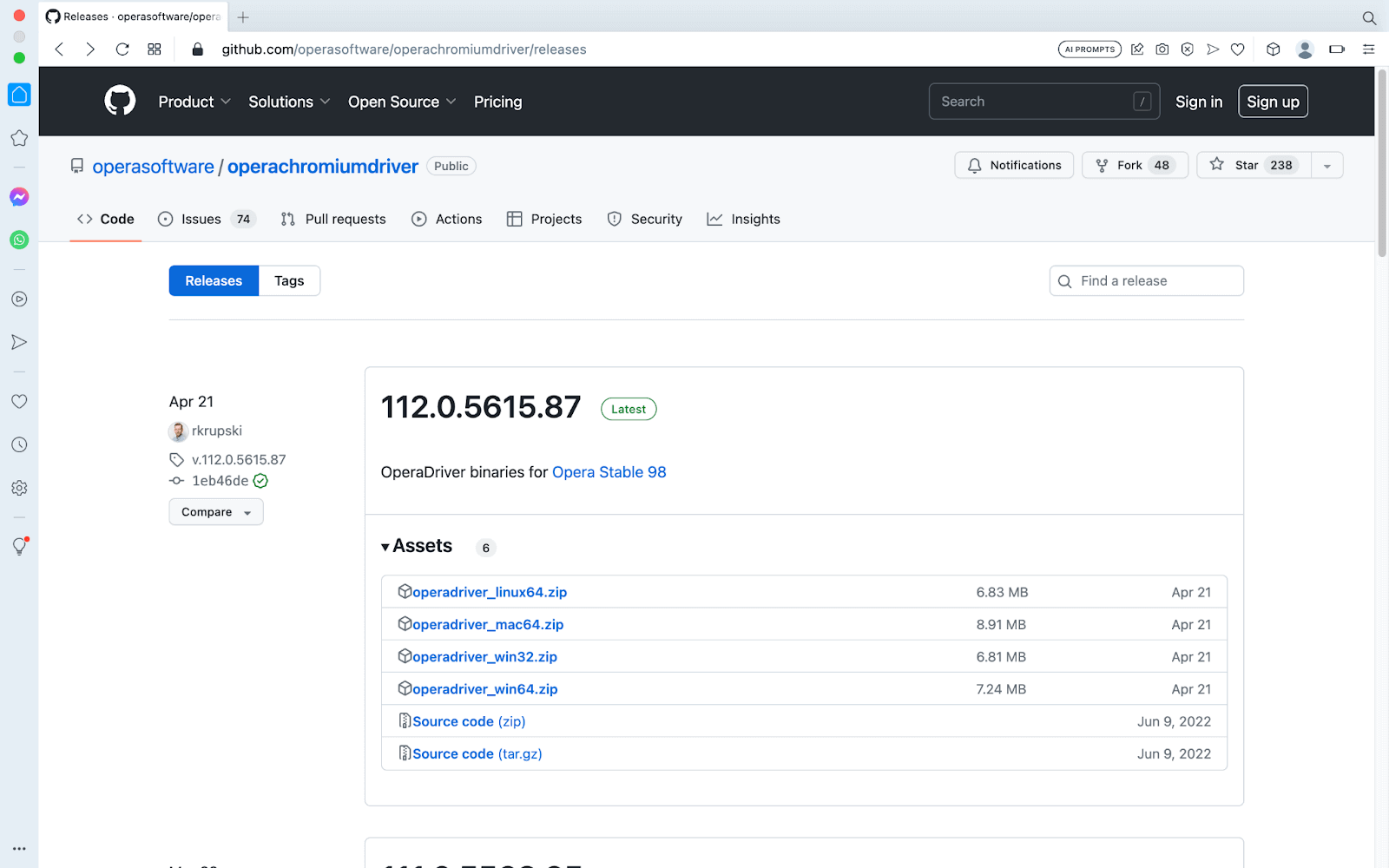Open Pinboards heart in Opera sidebar
This screenshot has width=1389, height=868.
click(19, 401)
